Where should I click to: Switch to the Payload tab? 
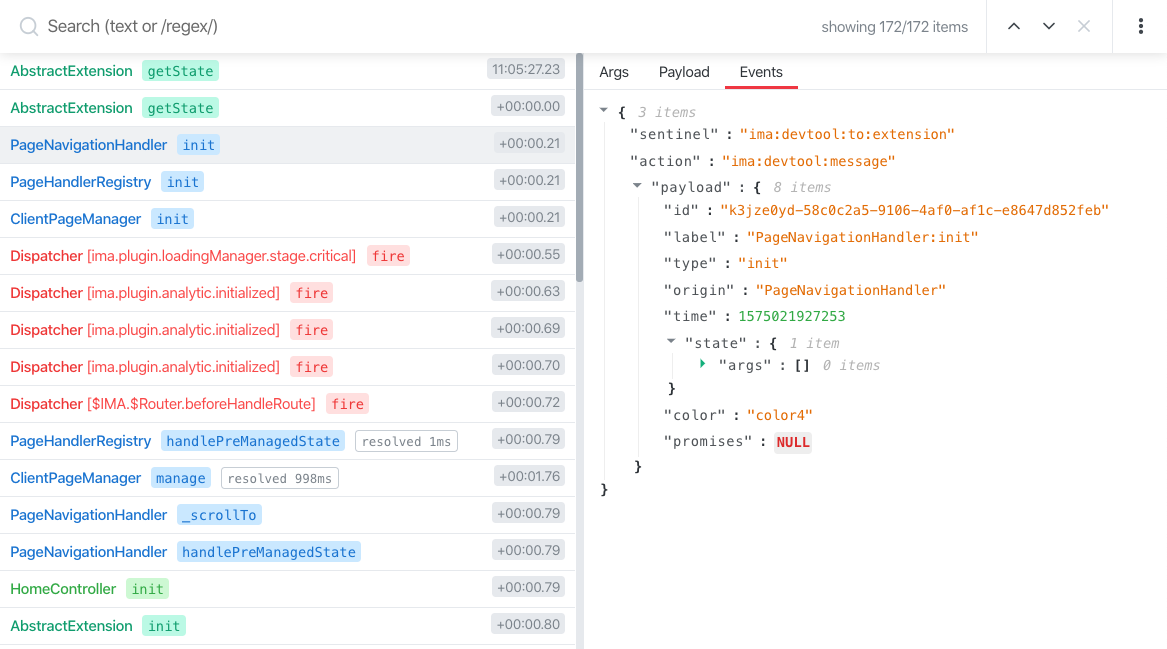(x=684, y=72)
